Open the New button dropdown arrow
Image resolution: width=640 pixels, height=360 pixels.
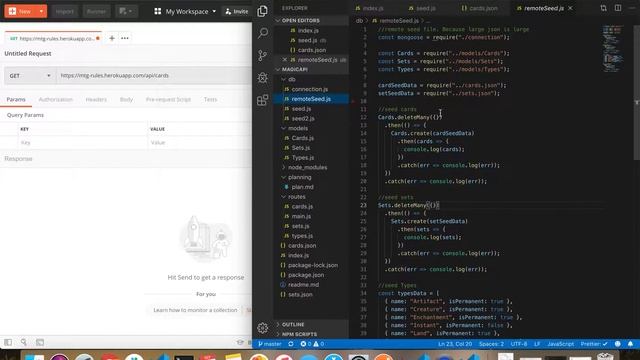41,11
